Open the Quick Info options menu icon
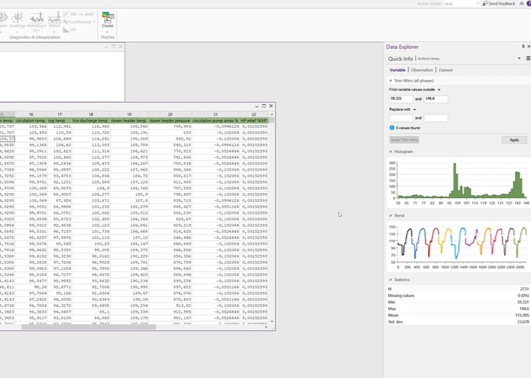 click(528, 58)
